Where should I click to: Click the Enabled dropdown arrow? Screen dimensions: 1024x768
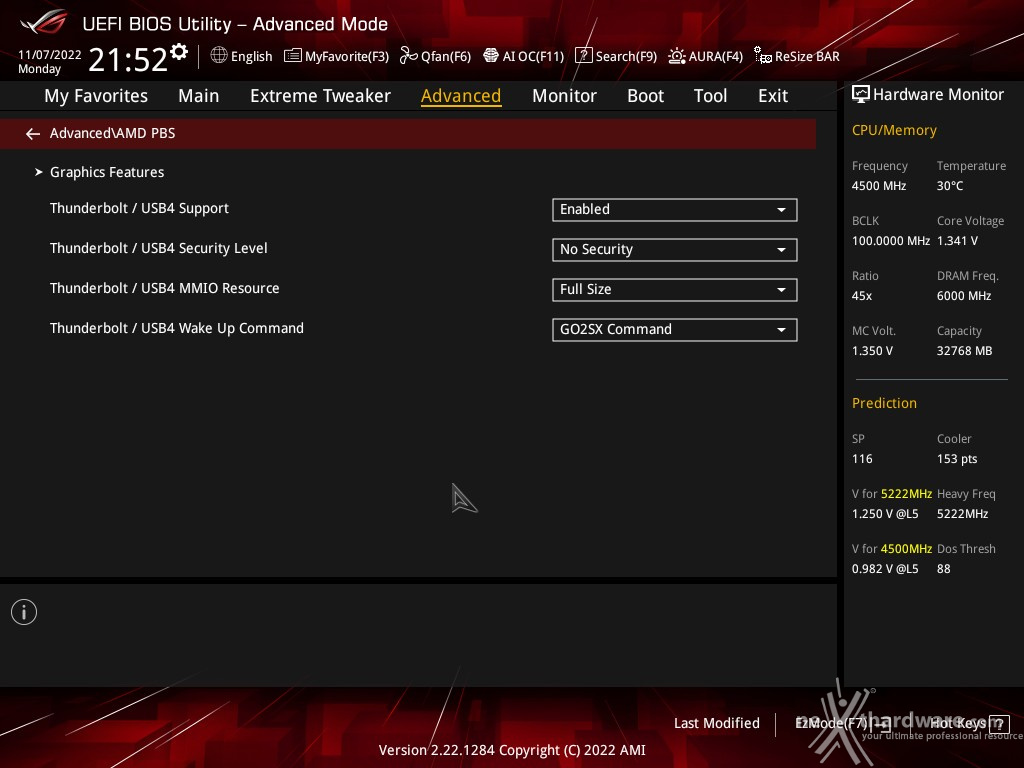[781, 210]
